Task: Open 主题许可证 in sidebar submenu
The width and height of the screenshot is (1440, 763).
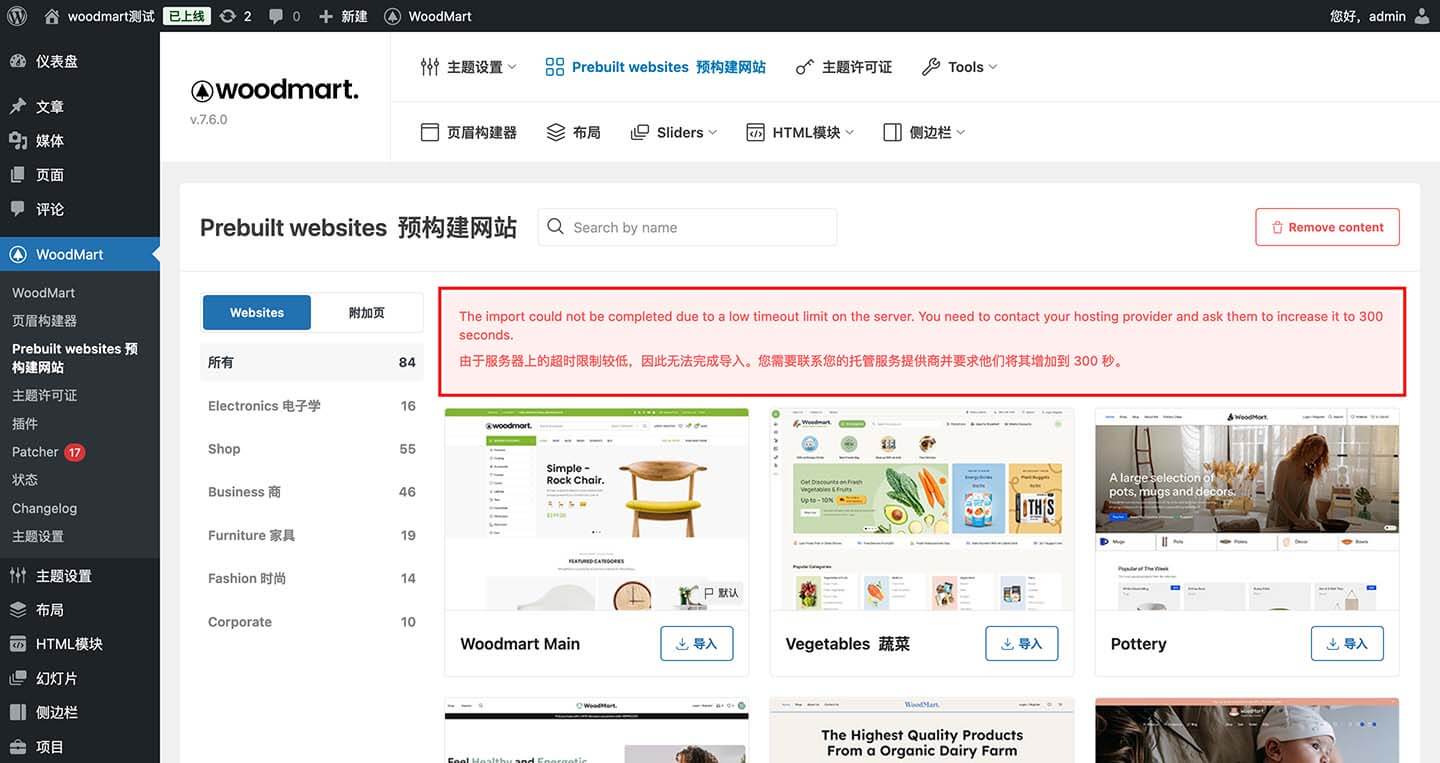Action: tap(44, 395)
